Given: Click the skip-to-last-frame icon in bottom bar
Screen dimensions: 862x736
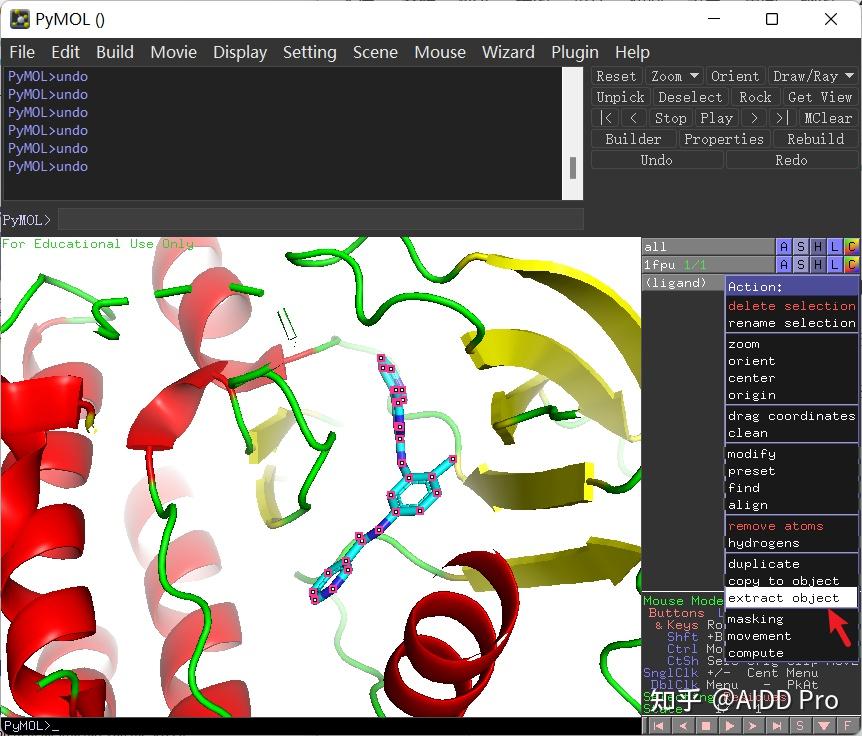Looking at the screenshot, I should click(776, 726).
